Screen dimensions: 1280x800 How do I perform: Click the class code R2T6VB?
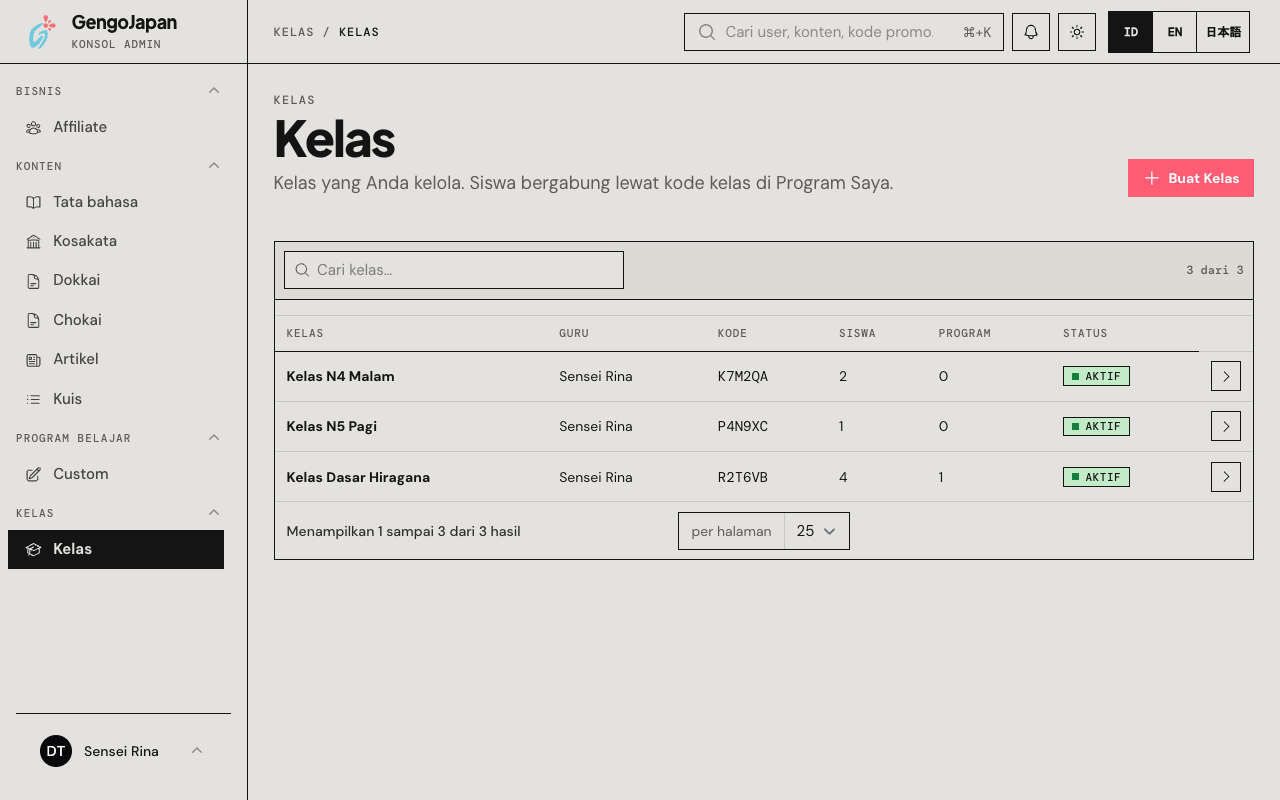click(743, 477)
